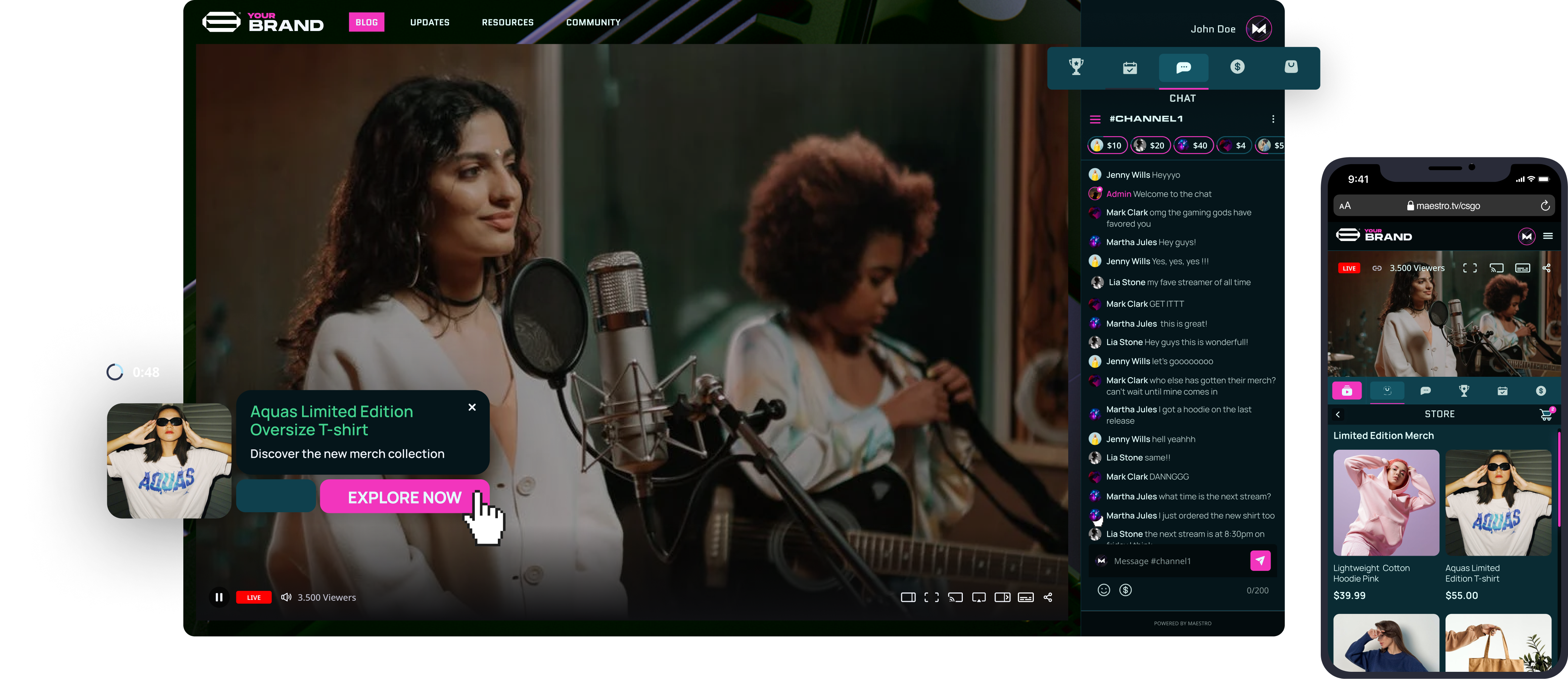Open the shopping bag panel icon

click(x=1291, y=67)
